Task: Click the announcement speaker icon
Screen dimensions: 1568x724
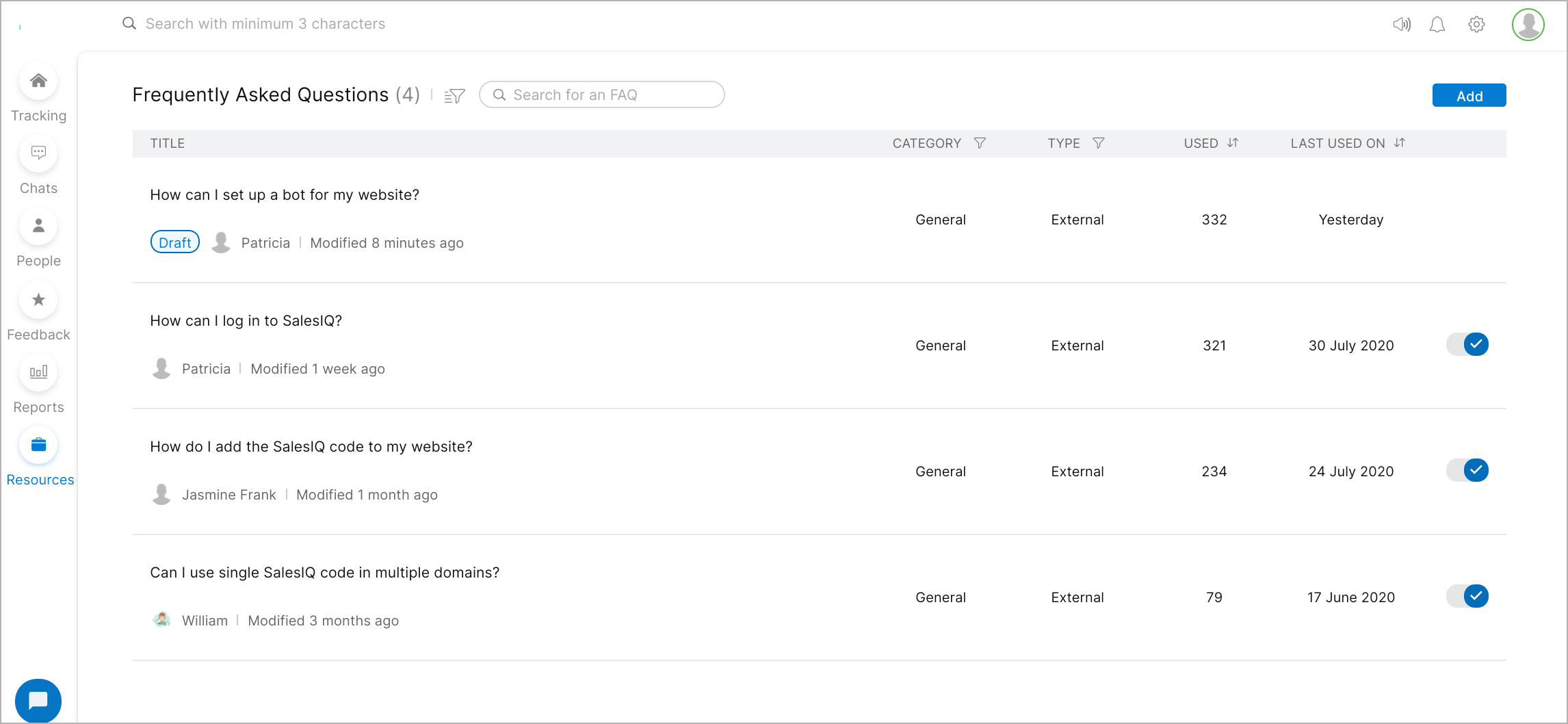Action: coord(1401,25)
